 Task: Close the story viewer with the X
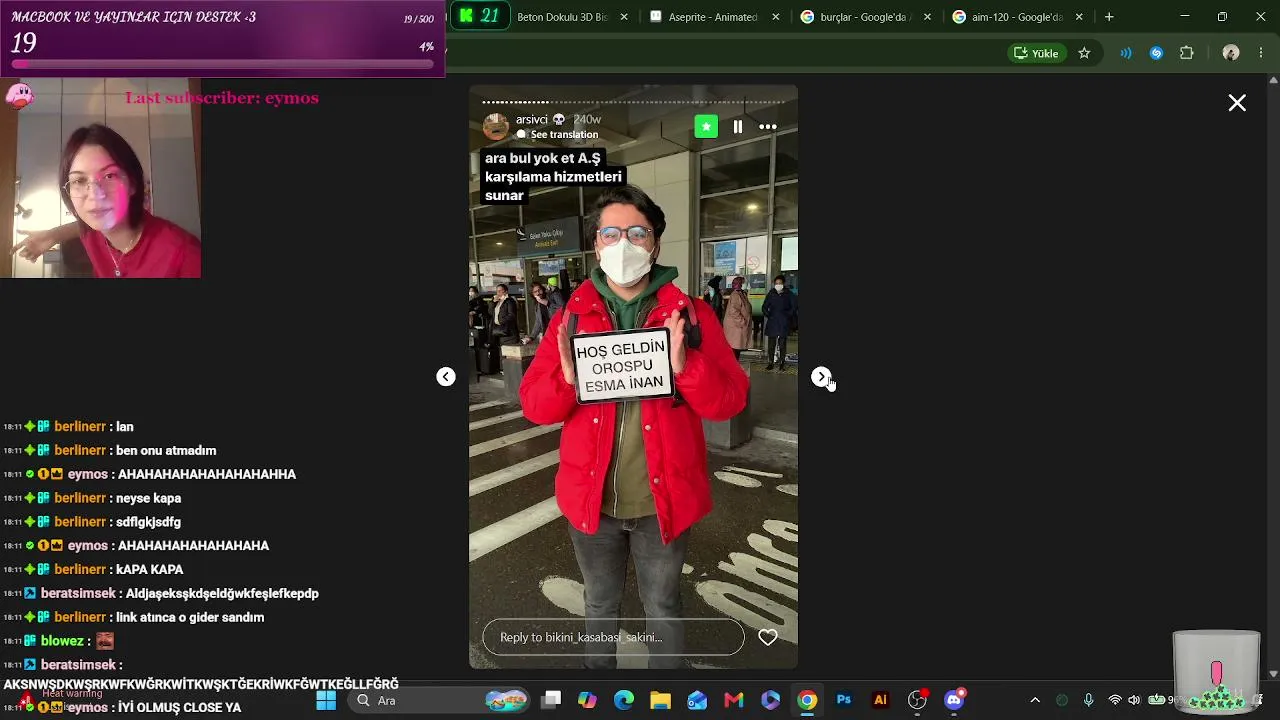(1237, 103)
